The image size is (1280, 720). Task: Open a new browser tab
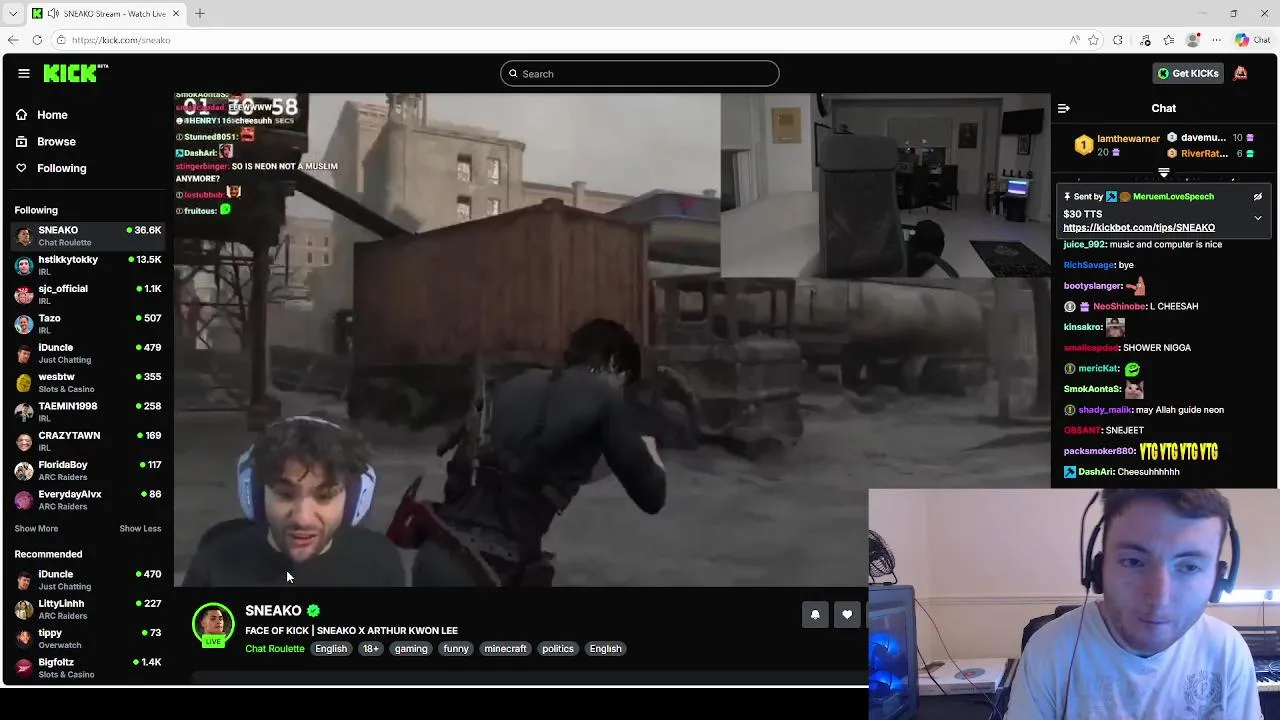199,14
